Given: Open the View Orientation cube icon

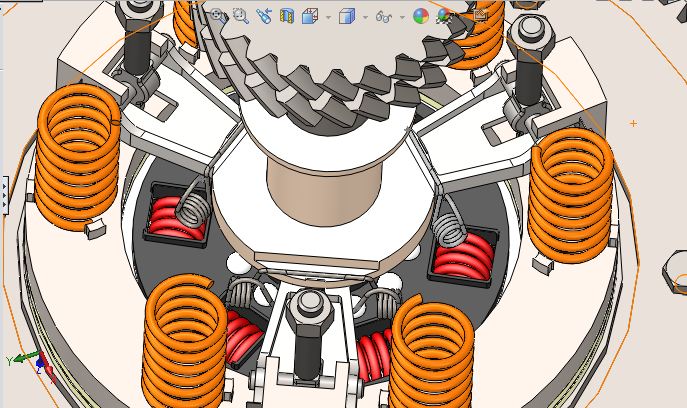Looking at the screenshot, I should [310, 17].
